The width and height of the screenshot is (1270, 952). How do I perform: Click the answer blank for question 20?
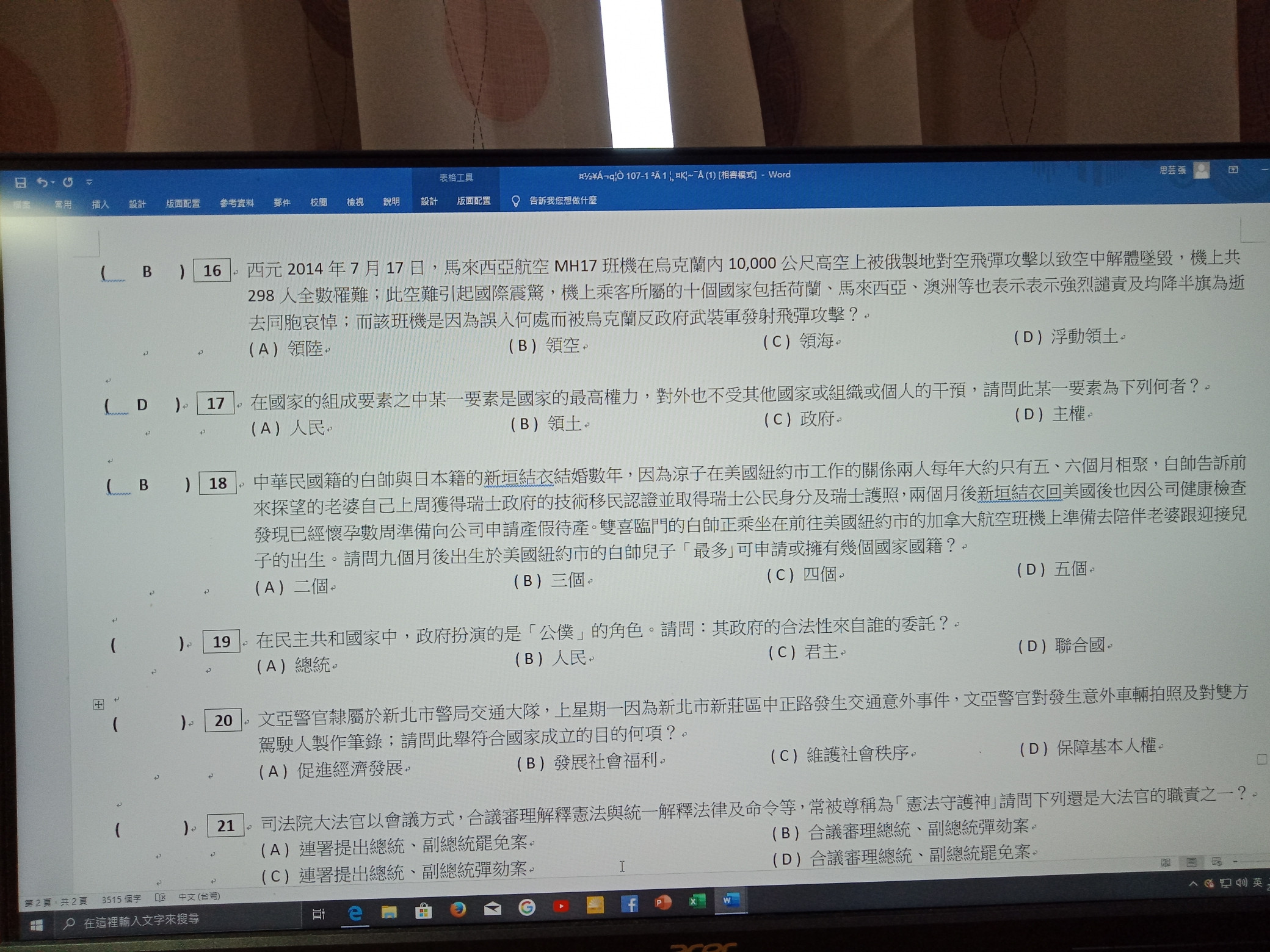tap(148, 723)
